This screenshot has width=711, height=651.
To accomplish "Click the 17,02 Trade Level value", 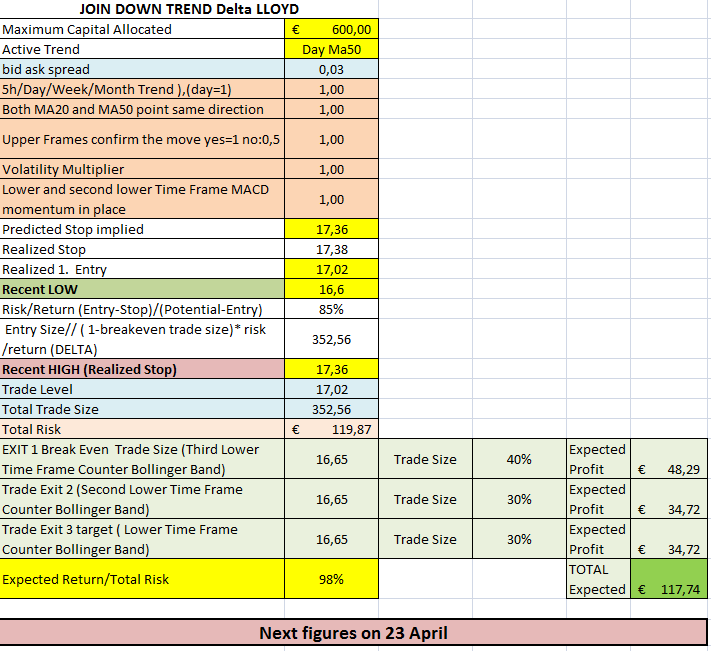I will pos(331,389).
